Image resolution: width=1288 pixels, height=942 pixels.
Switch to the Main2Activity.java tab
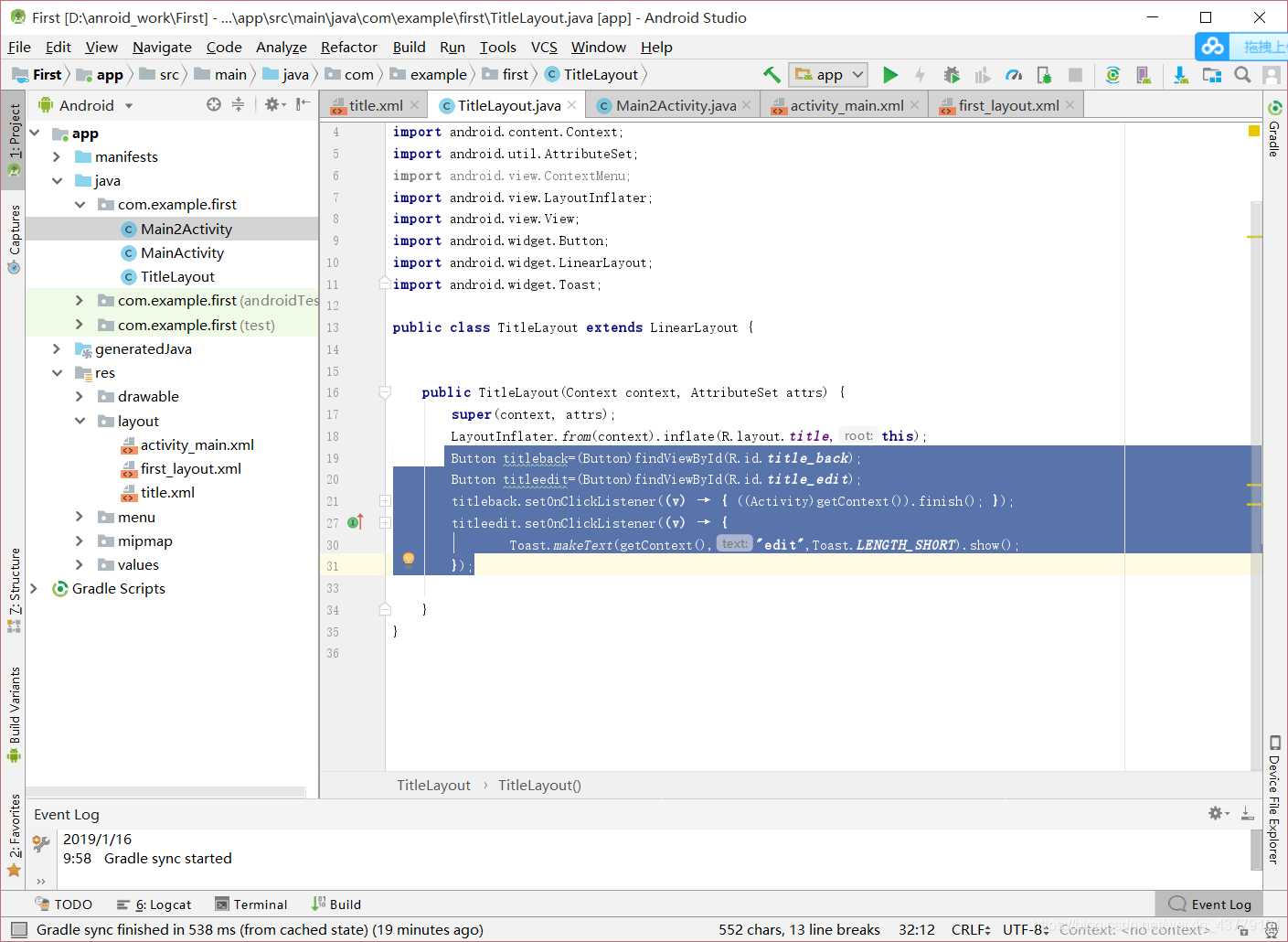click(675, 105)
